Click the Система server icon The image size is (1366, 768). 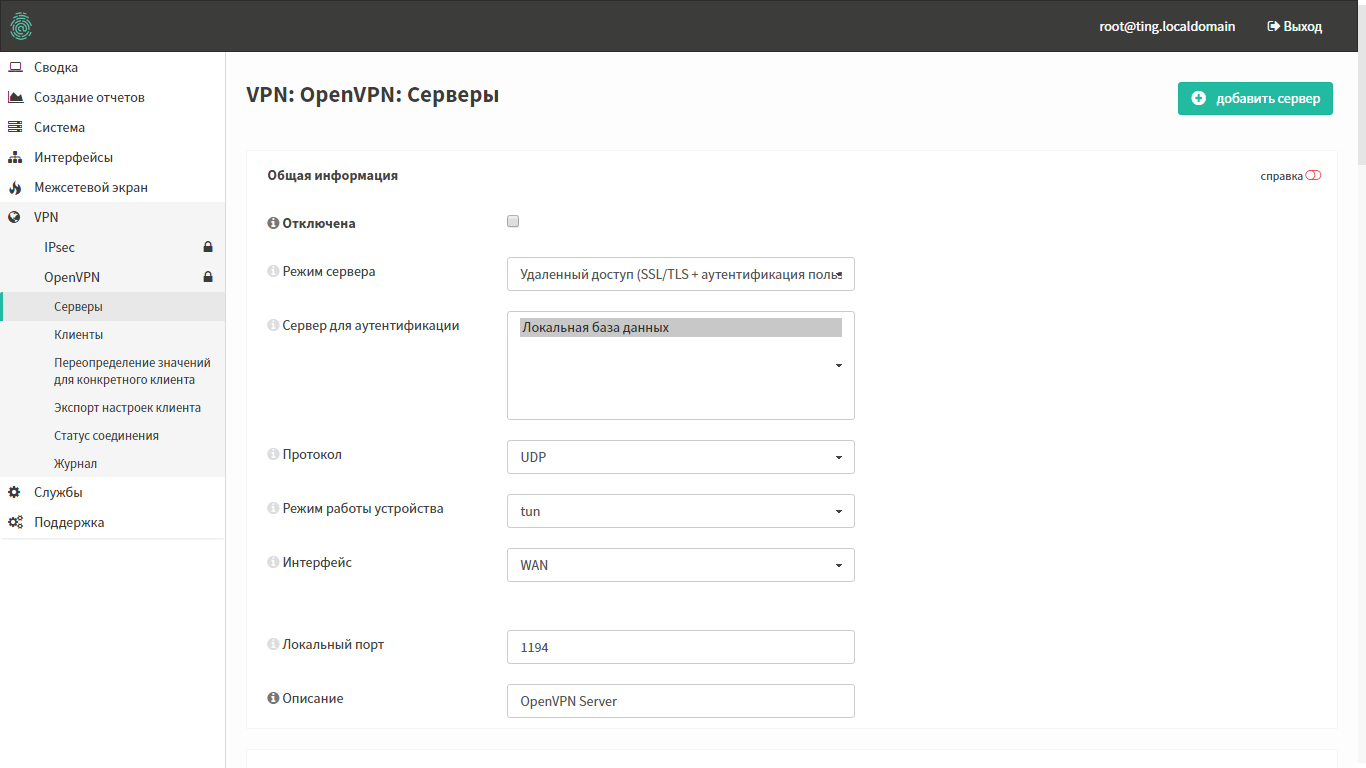[15, 128]
